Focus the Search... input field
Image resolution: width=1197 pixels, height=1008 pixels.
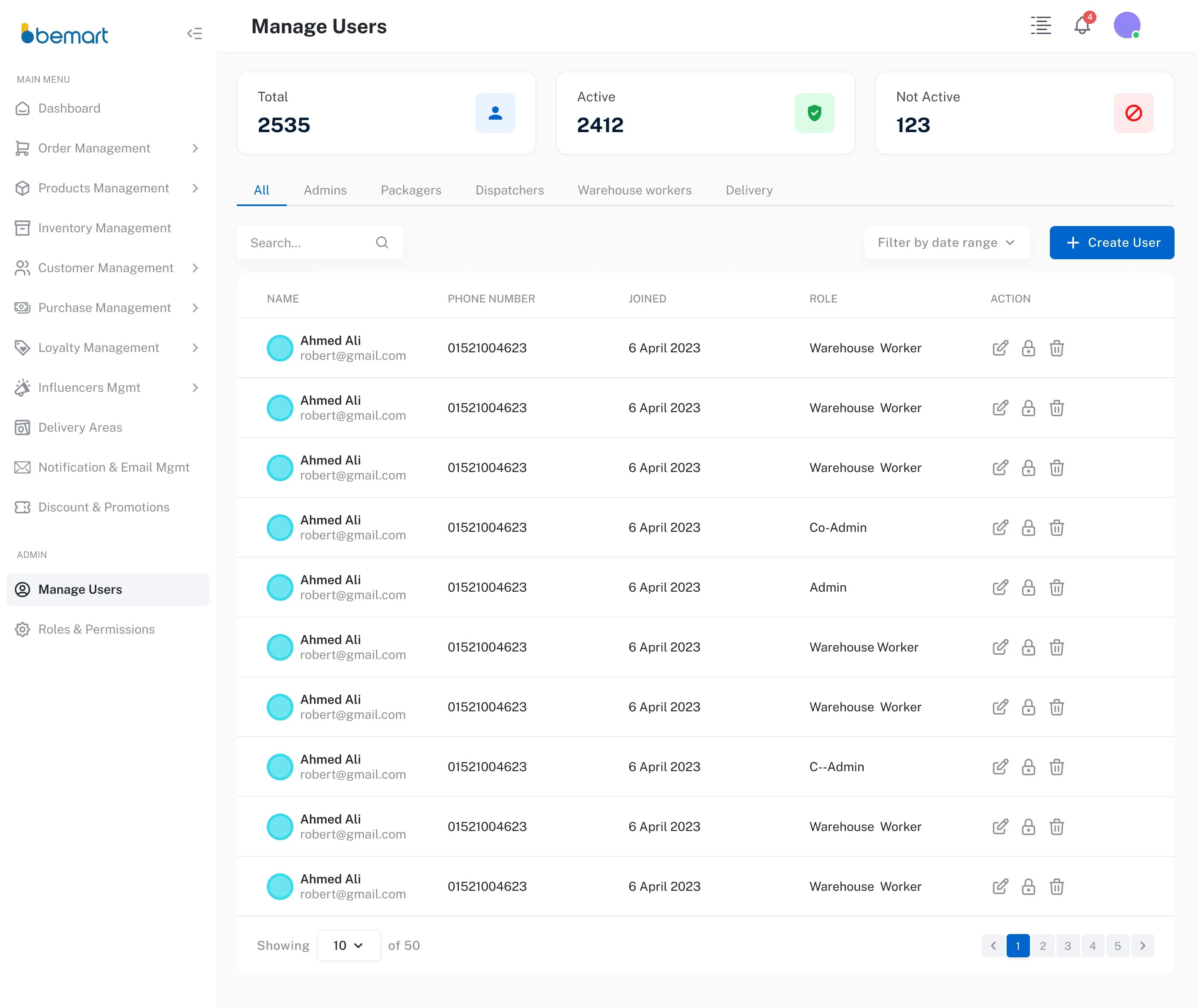click(320, 243)
